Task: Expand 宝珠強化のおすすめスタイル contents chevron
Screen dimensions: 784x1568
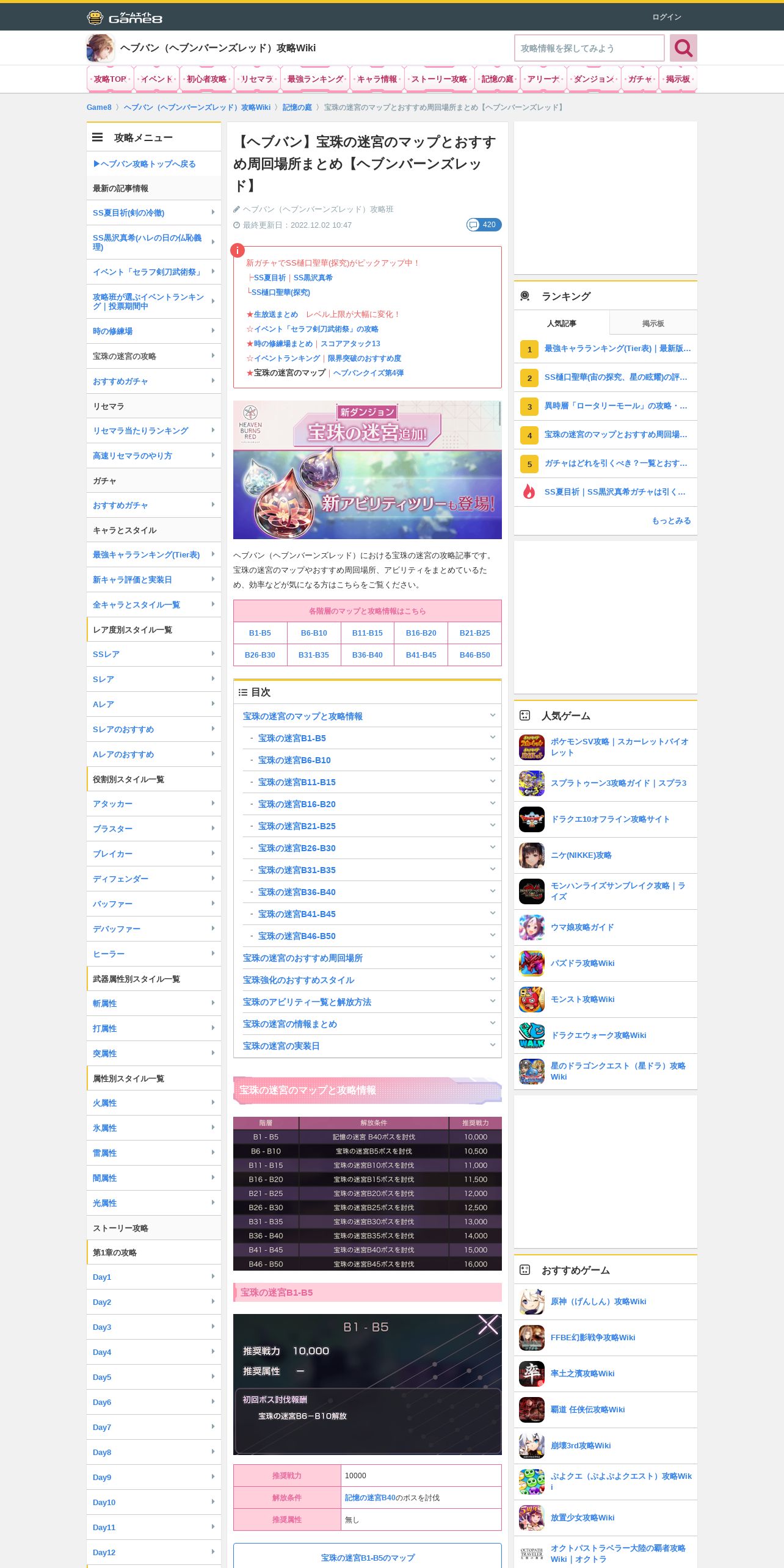Action: point(492,979)
